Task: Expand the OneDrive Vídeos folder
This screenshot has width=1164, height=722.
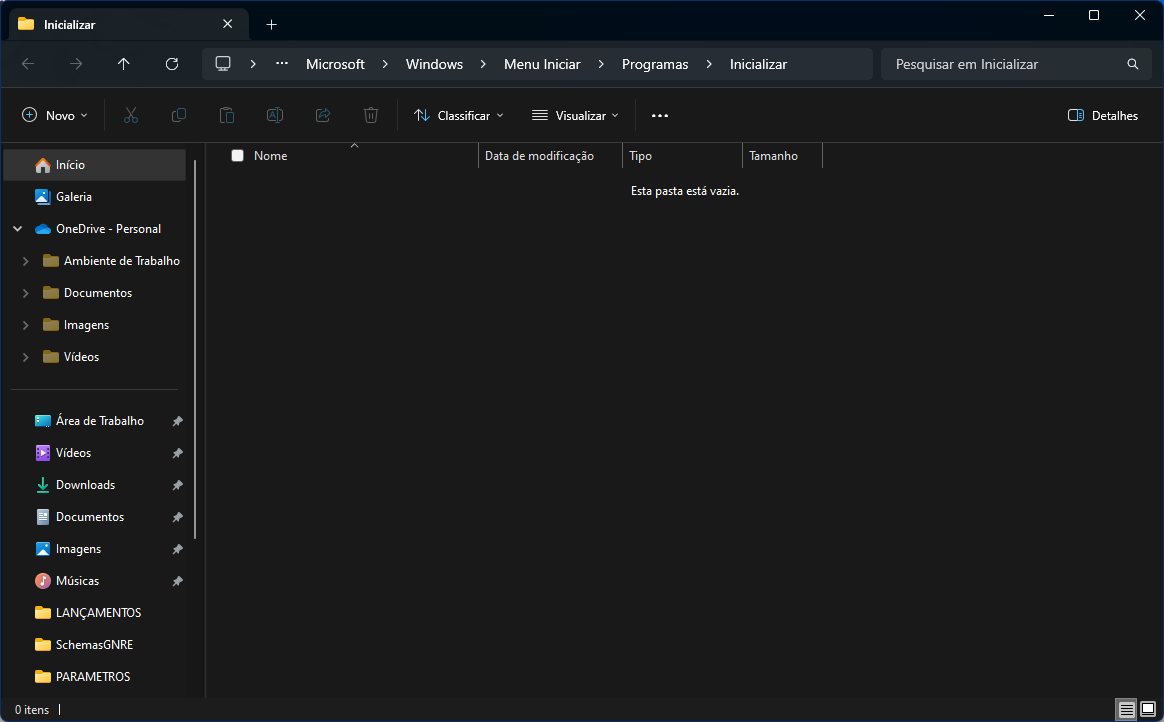Action: pyautogui.click(x=26, y=357)
